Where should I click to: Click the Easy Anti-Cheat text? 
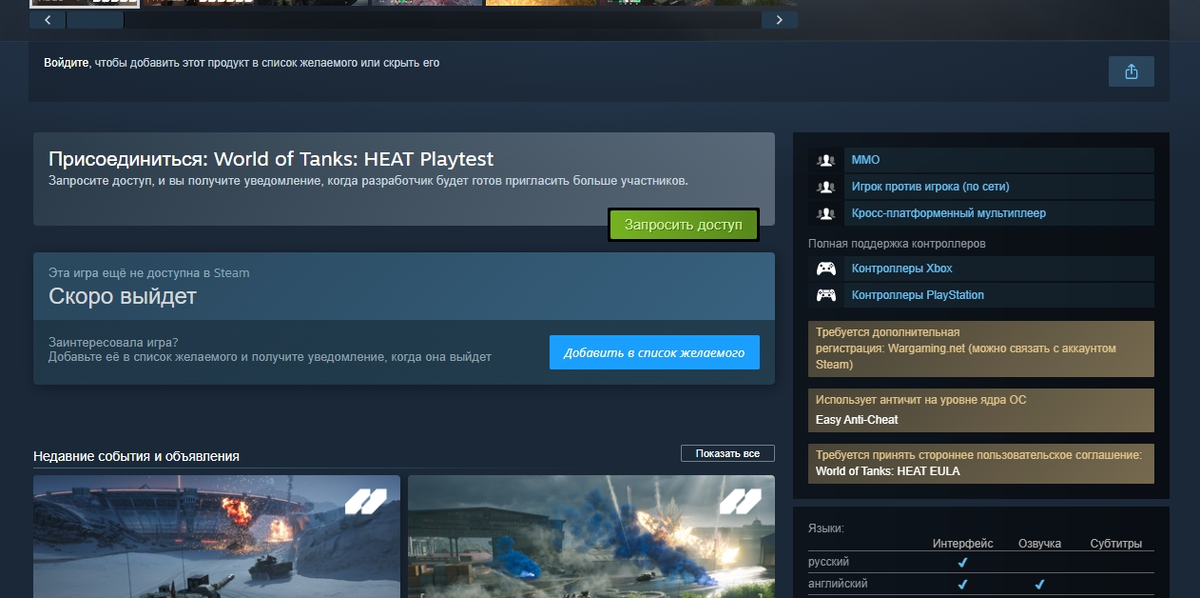[x=856, y=420]
